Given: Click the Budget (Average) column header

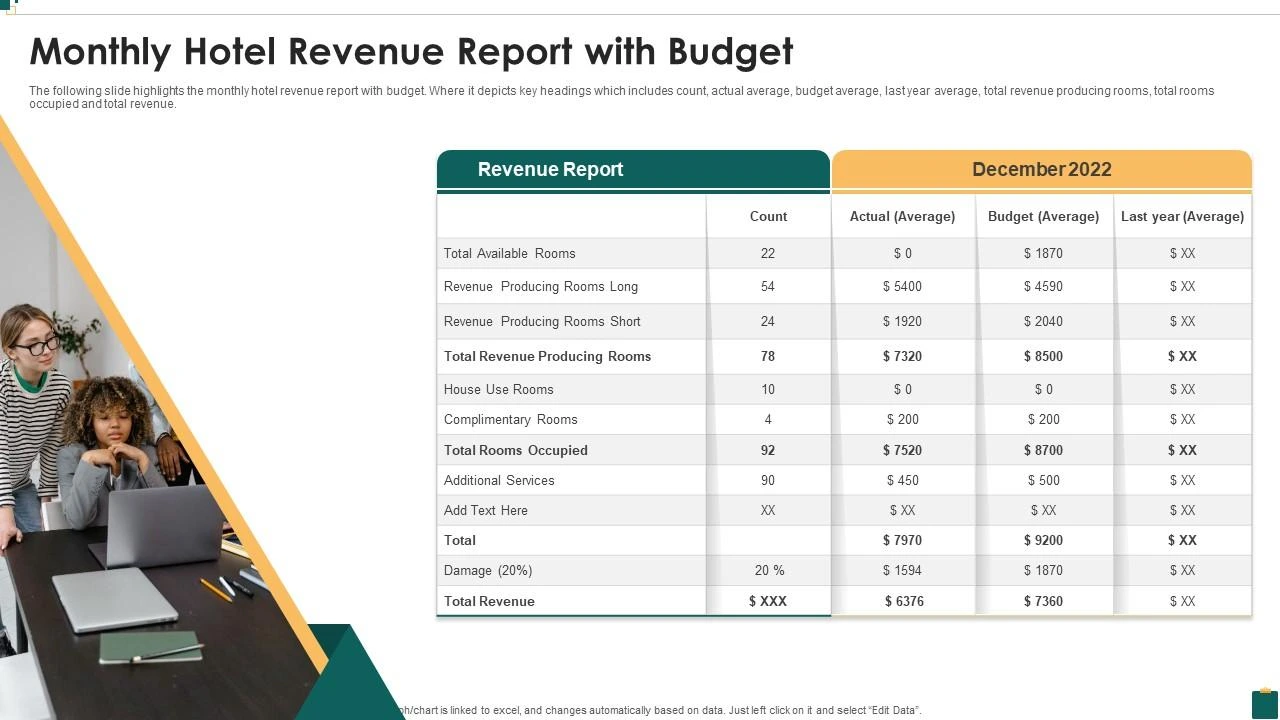Looking at the screenshot, I should click(1043, 216).
